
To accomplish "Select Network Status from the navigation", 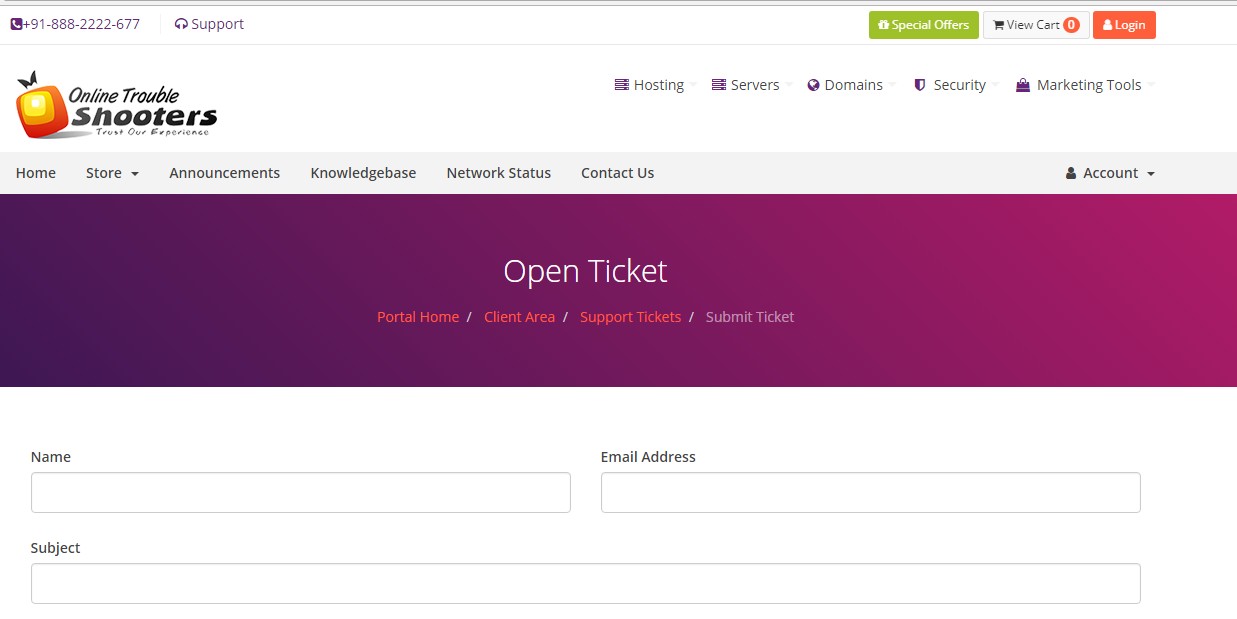I will [498, 173].
